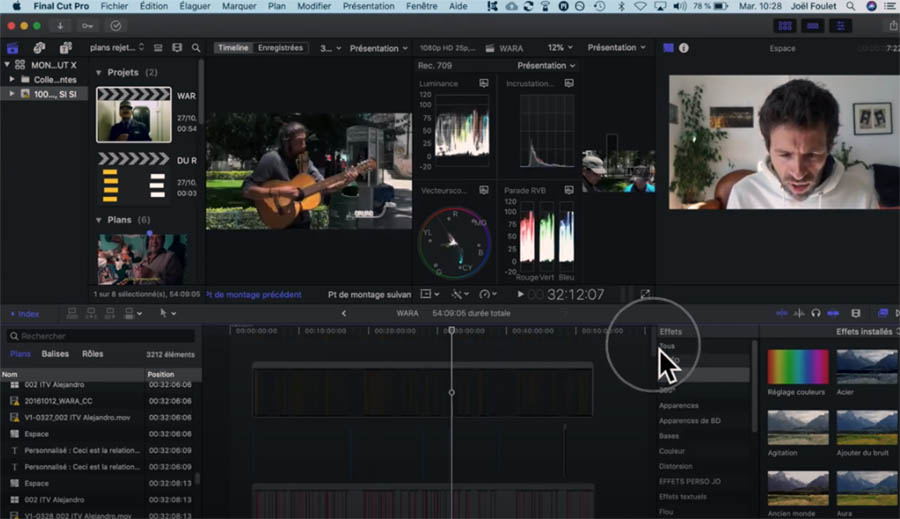Viewport: 900px width, 519px height.
Task: Choose Parade RVB scope type icon
Action: 569,190
